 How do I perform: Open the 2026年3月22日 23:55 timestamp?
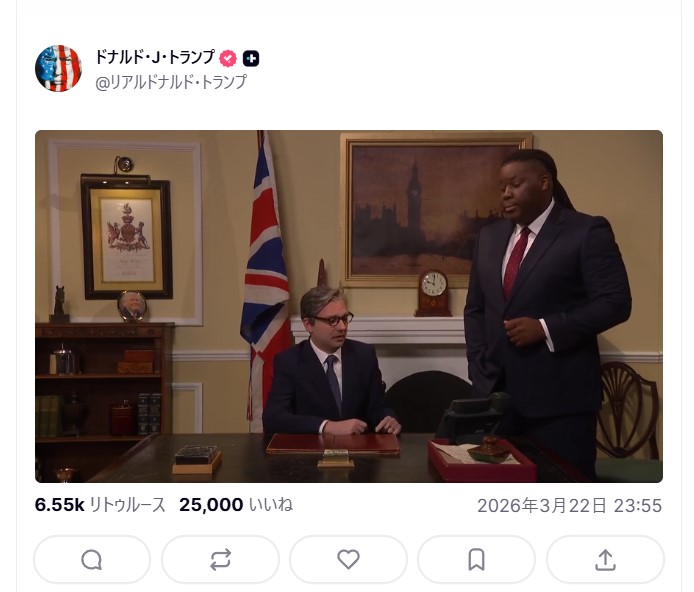coord(570,506)
